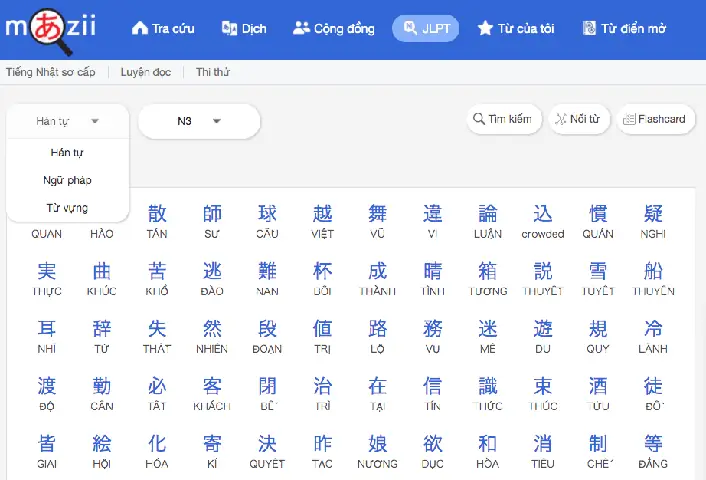
Task: Open the Tra cứu menu
Action: pyautogui.click(x=163, y=28)
